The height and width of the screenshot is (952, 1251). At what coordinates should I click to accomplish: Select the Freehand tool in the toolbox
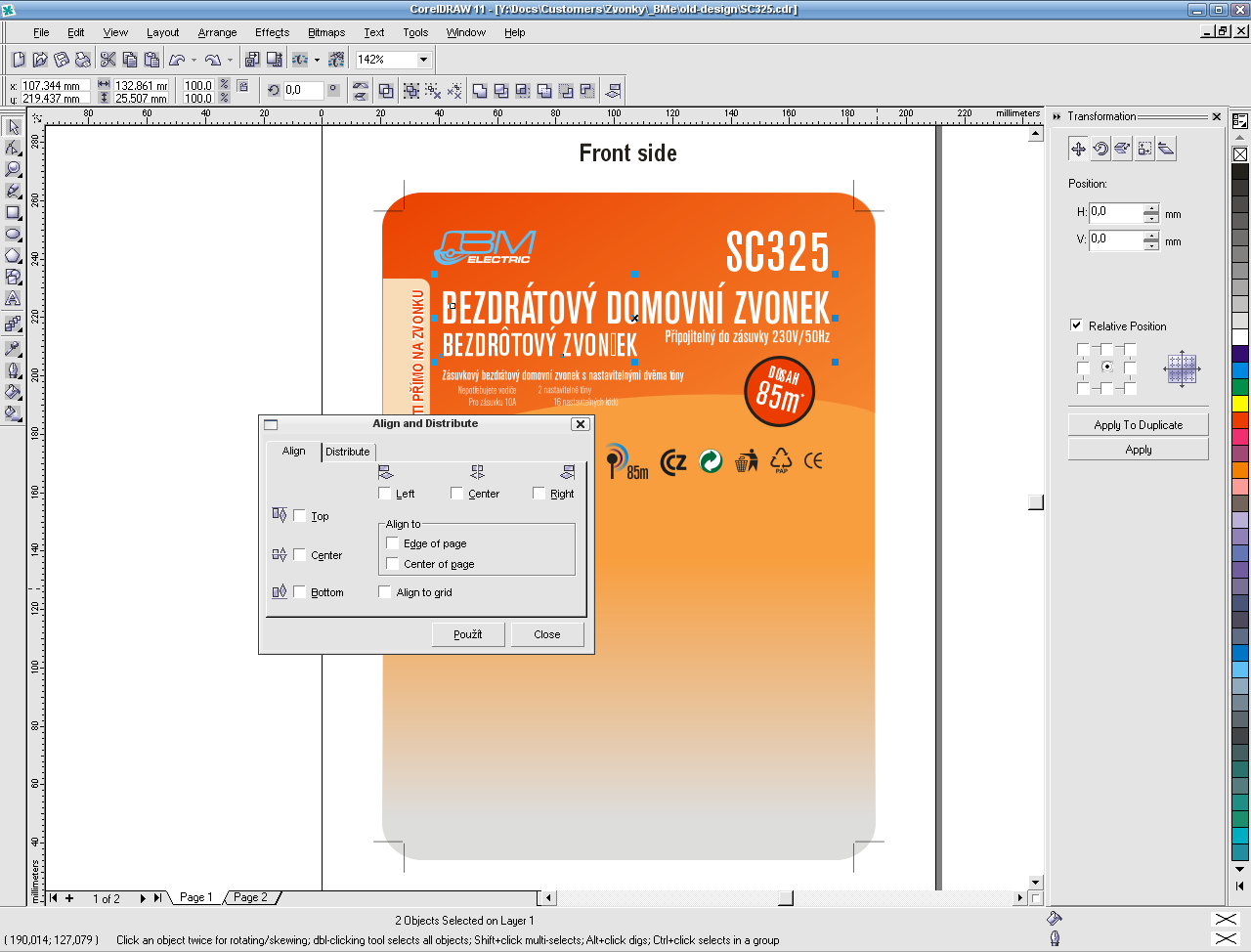click(x=13, y=191)
